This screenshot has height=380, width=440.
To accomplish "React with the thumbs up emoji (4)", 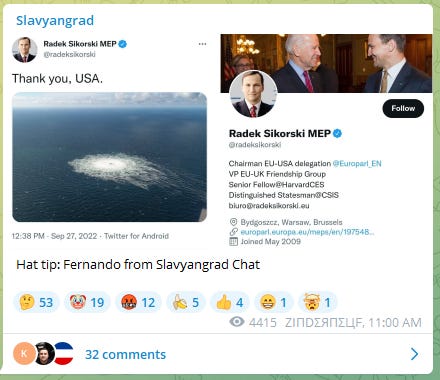I will 230,302.
